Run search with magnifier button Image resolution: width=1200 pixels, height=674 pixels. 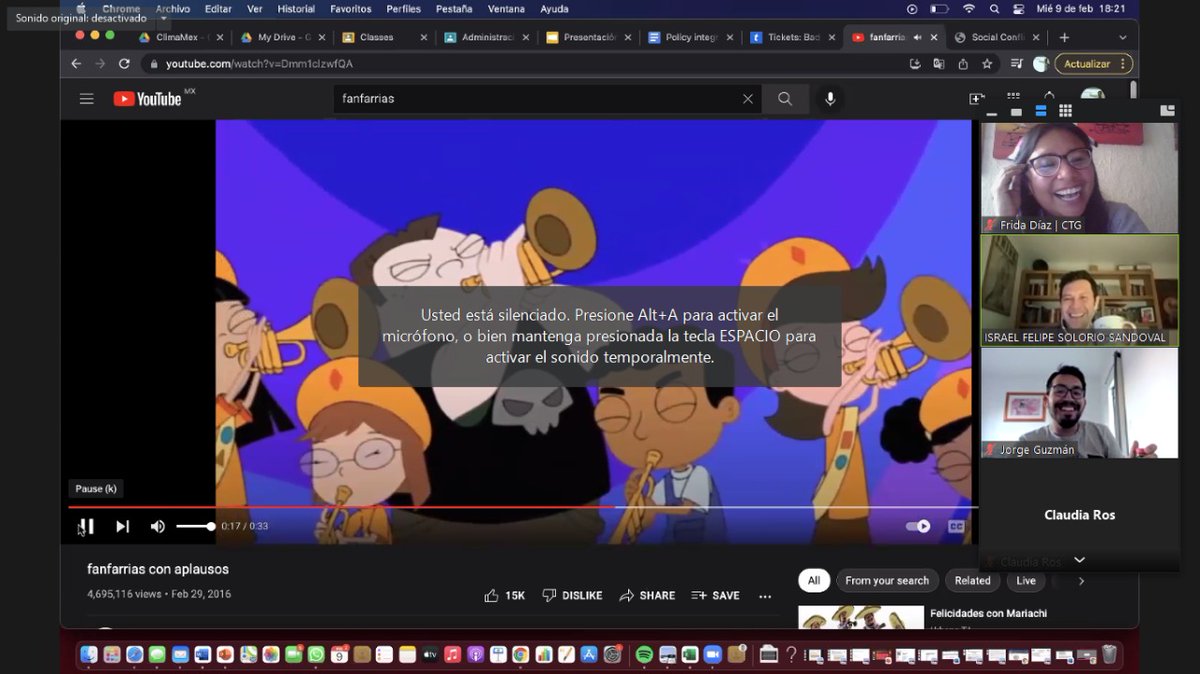coord(785,99)
